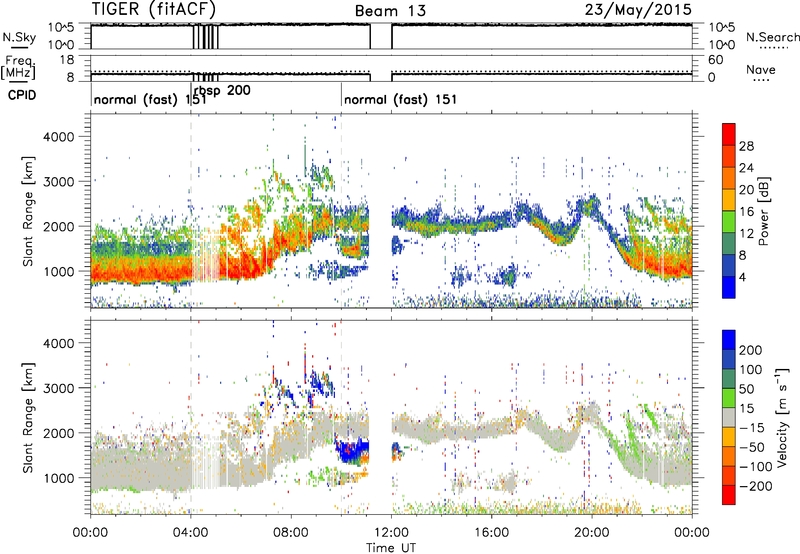Click the 28 tick on Power colorbar

pyautogui.click(x=746, y=146)
